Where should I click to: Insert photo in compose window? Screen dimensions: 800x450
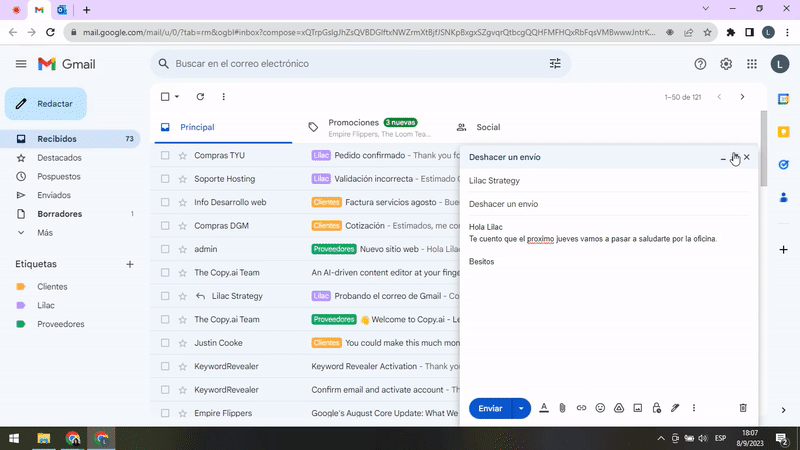click(x=638, y=408)
